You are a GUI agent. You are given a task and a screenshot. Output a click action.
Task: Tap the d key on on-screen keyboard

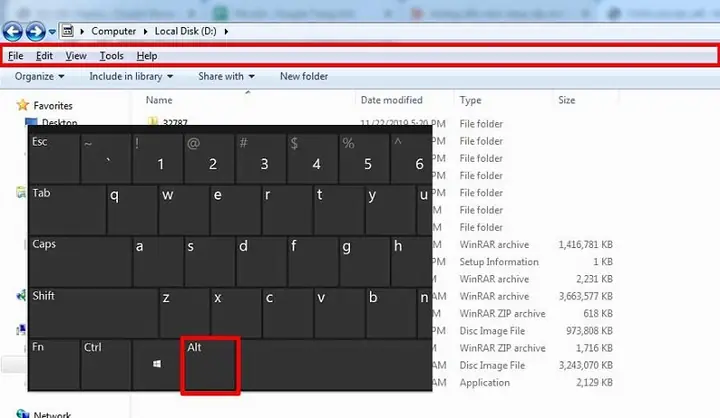pyautogui.click(x=262, y=261)
